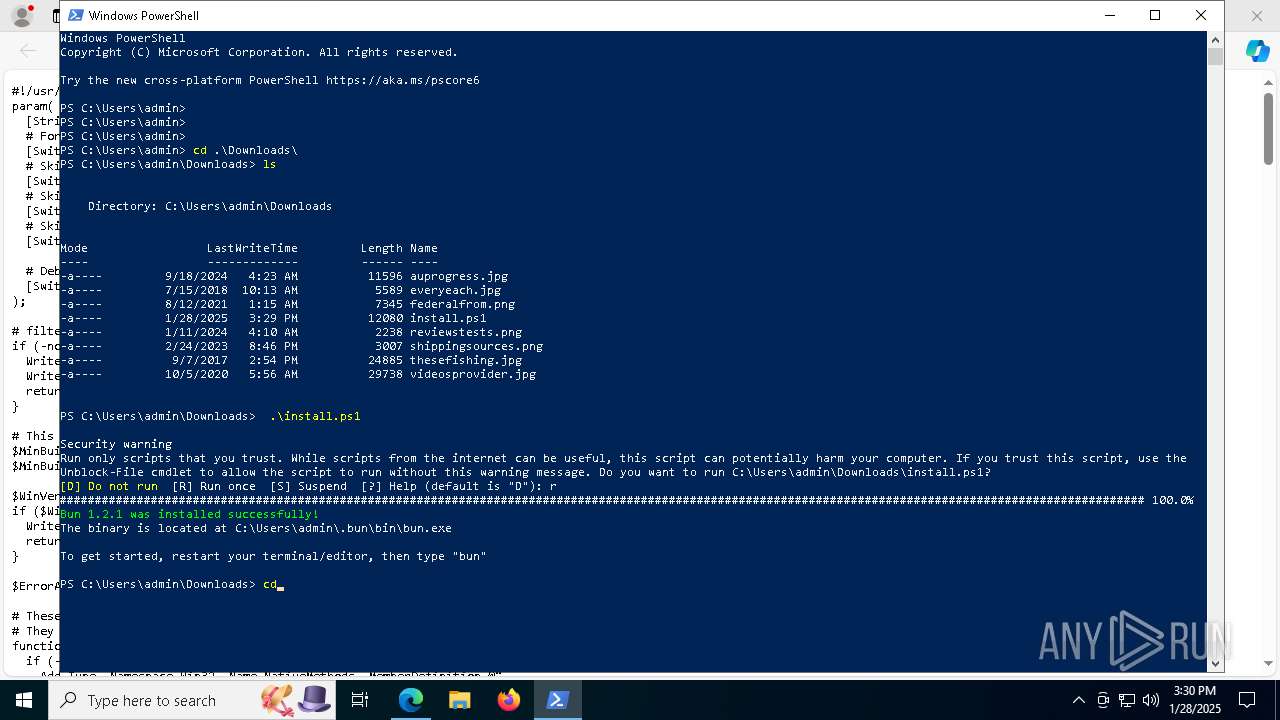Click the everyeach.jpg file name
Screen dimensions: 1280x720
point(455,290)
